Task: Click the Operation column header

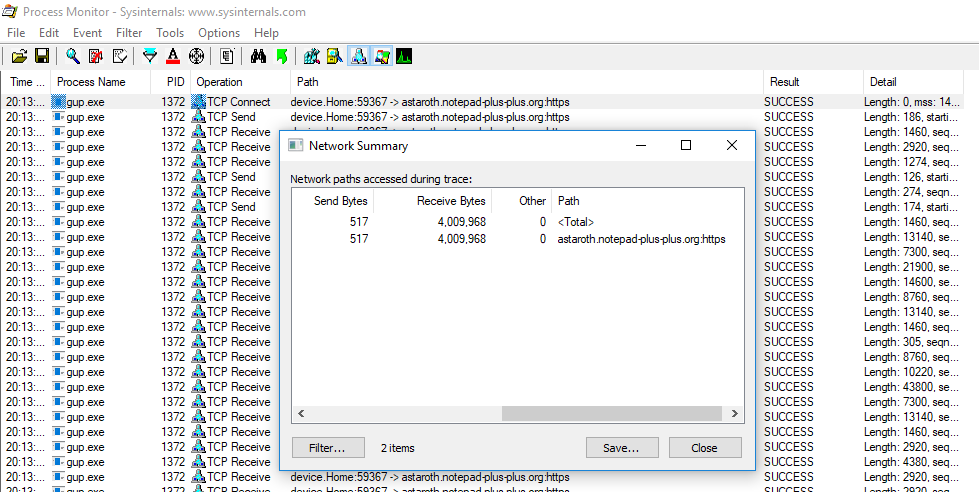Action: pyautogui.click(x=240, y=82)
